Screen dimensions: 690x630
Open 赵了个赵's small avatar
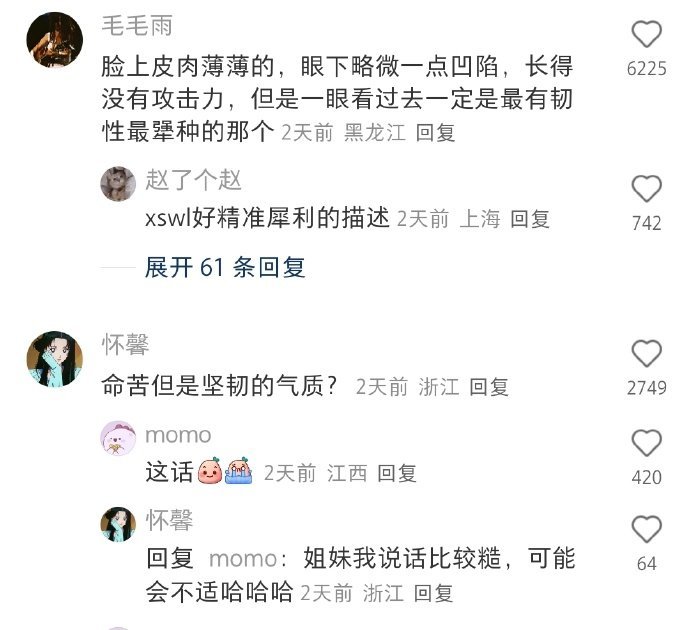point(118,183)
